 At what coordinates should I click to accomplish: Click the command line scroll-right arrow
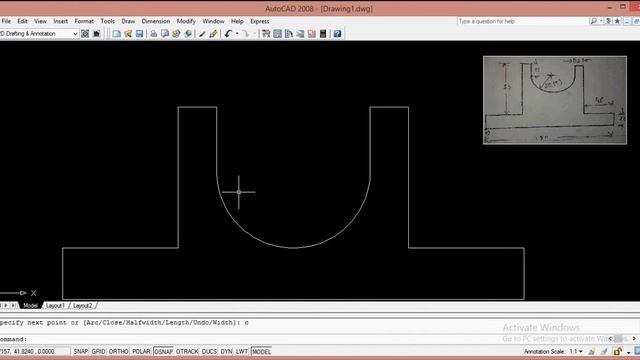click(634, 338)
